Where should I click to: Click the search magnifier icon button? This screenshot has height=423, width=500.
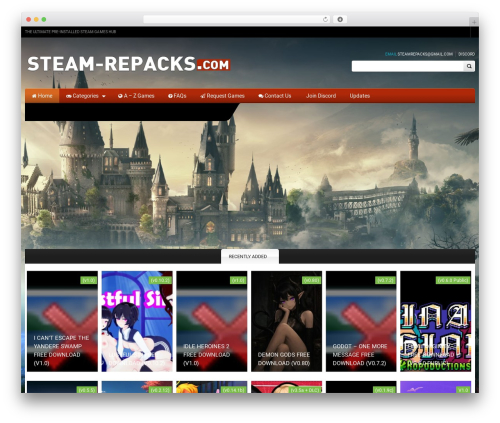(x=469, y=66)
